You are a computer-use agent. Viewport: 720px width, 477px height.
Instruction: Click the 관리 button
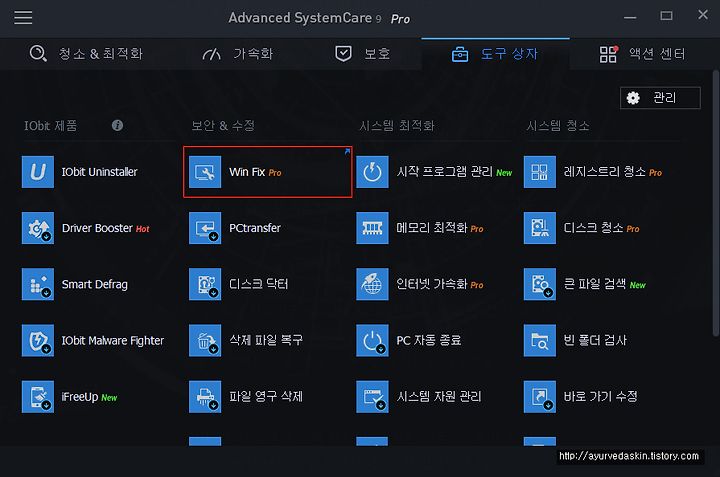coord(660,98)
